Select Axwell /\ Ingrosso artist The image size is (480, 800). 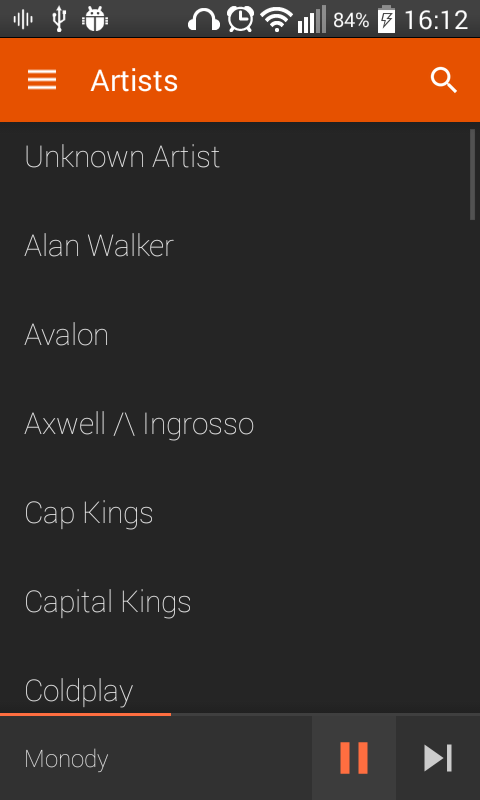240,423
